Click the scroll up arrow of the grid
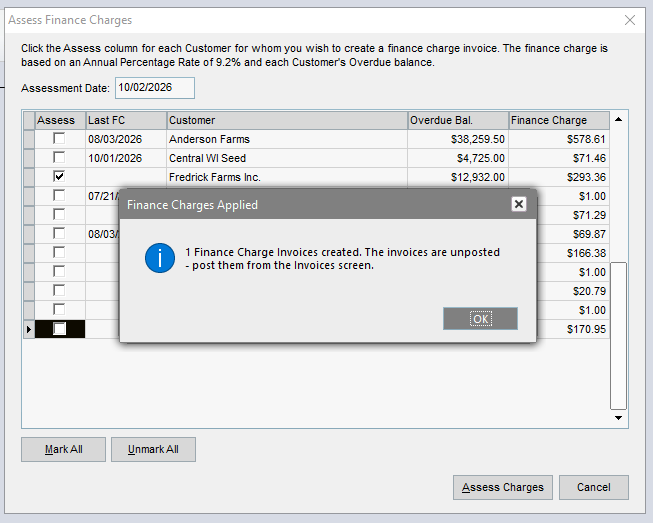The width and height of the screenshot is (653, 523). [x=618, y=120]
